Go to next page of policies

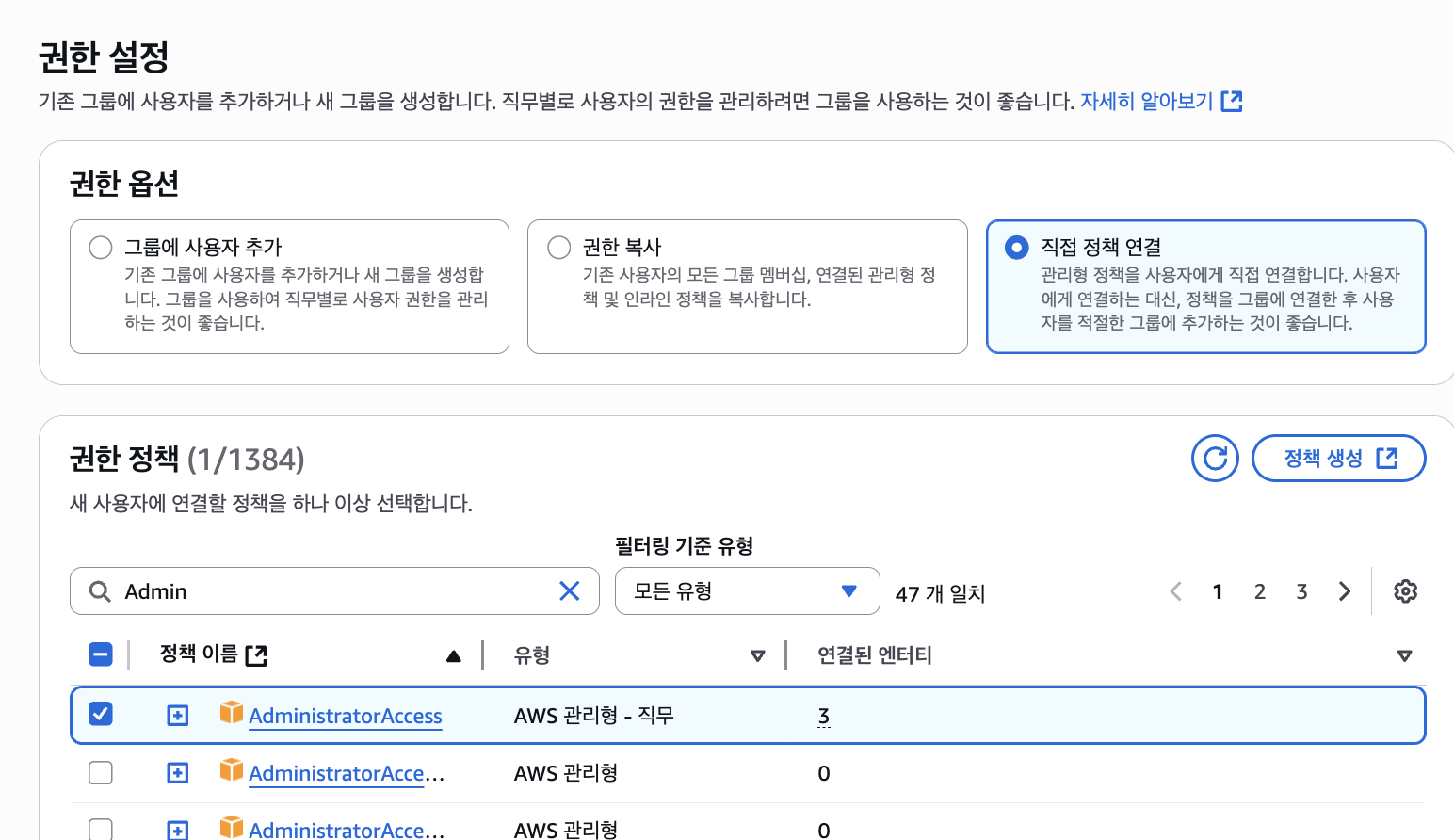click(1344, 591)
